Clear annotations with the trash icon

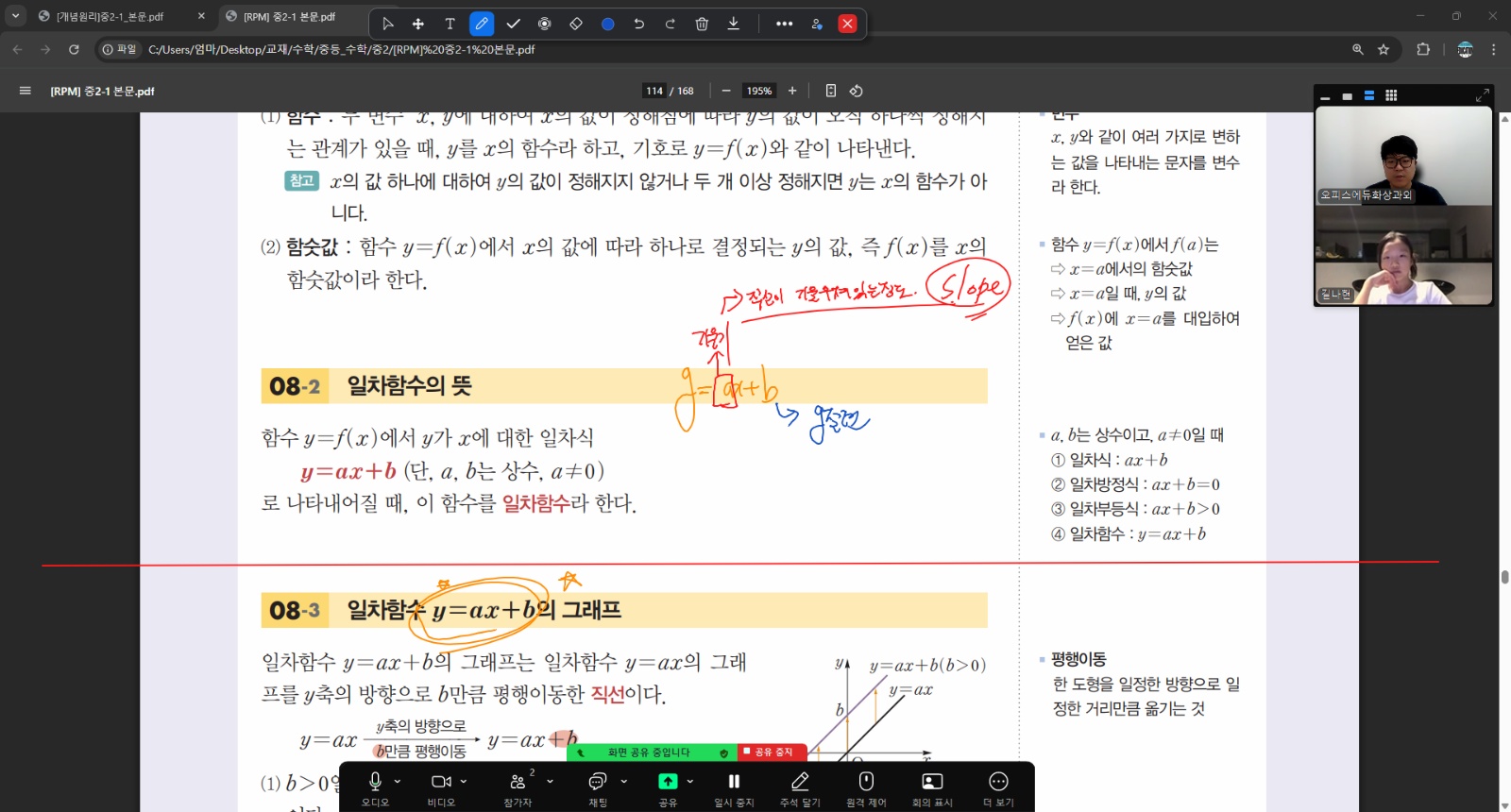[x=702, y=24]
